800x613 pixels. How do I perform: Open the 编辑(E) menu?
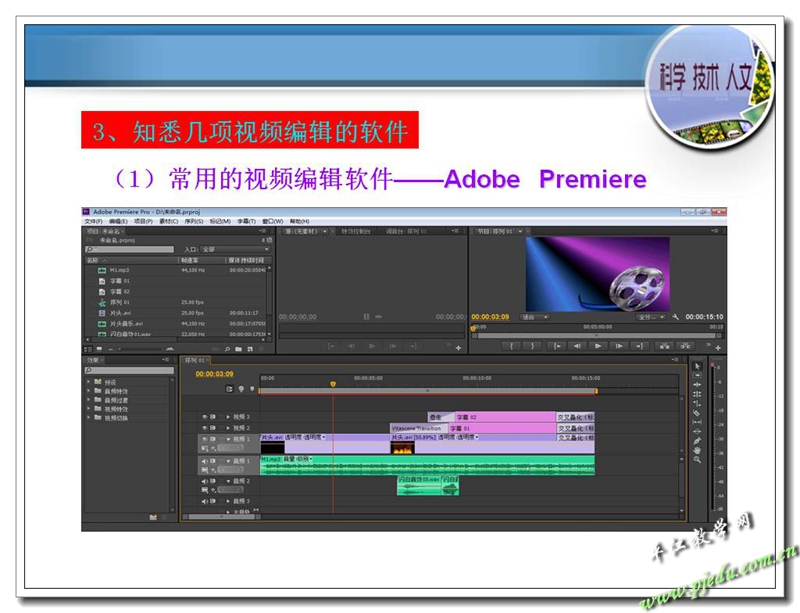[118, 222]
